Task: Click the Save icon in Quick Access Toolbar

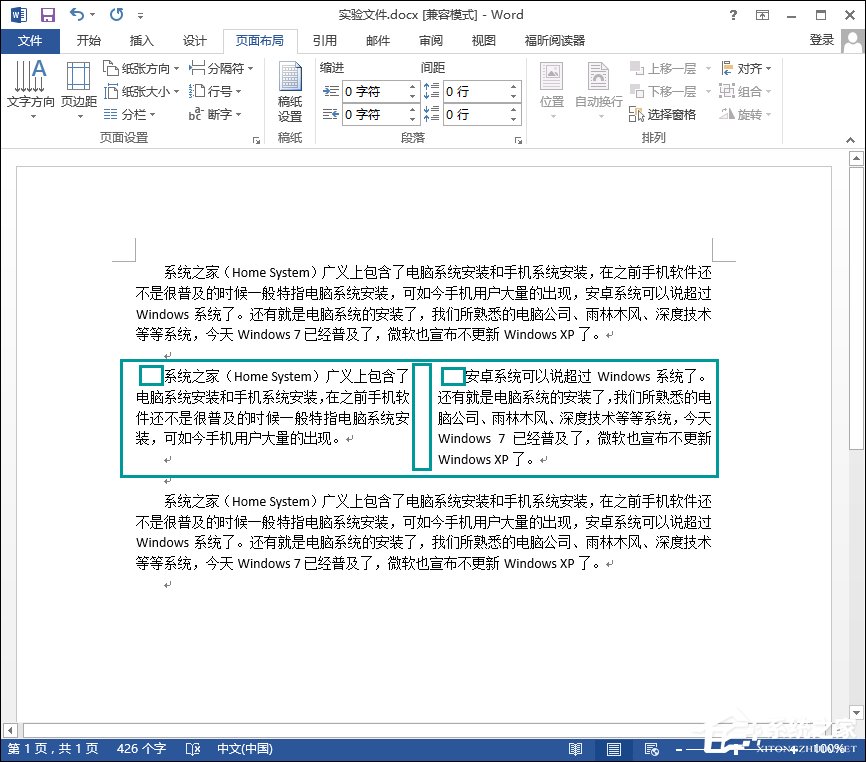Action: pos(46,13)
